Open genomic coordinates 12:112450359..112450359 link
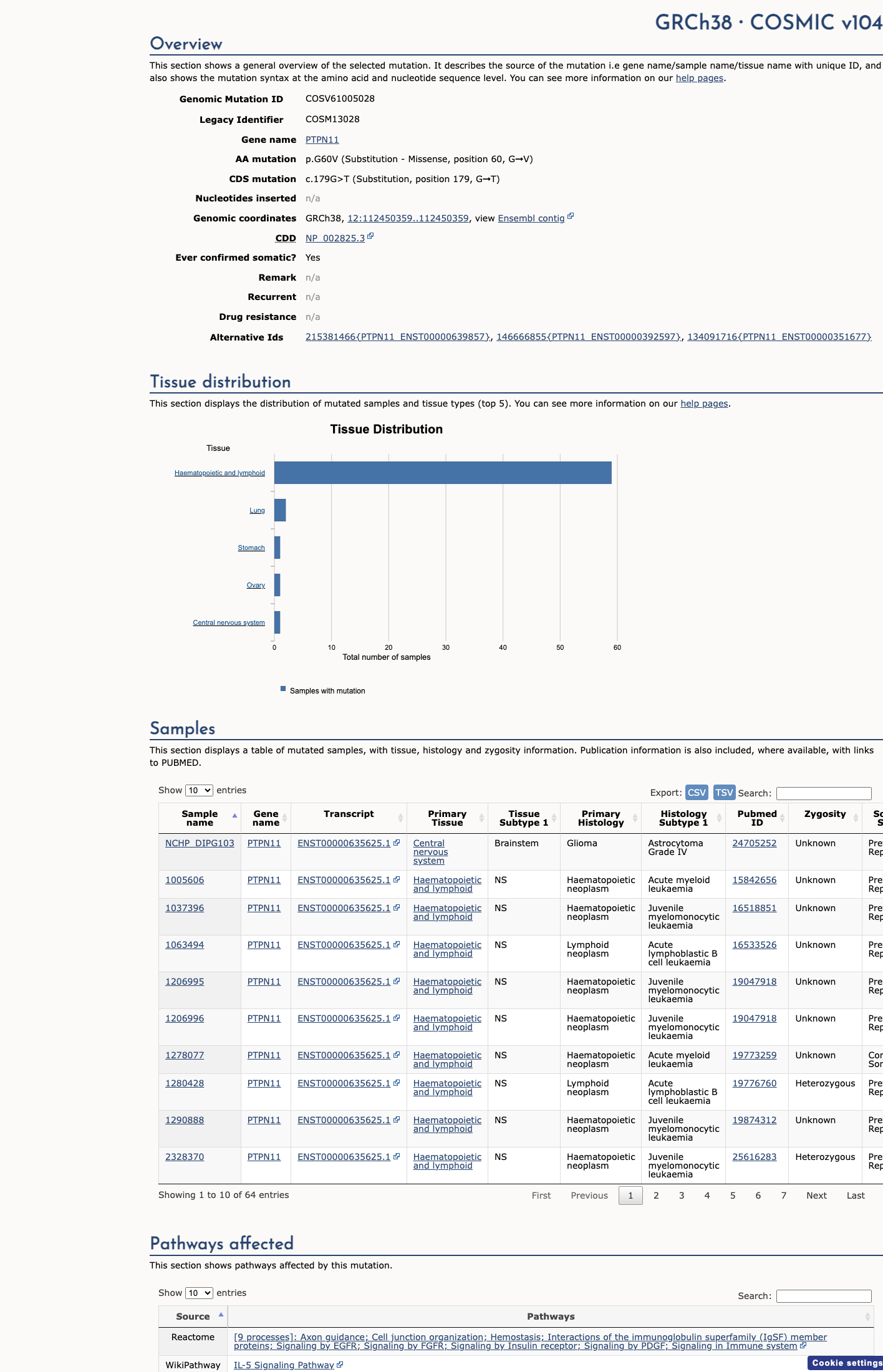This screenshot has height=1372, width=883. click(x=408, y=218)
